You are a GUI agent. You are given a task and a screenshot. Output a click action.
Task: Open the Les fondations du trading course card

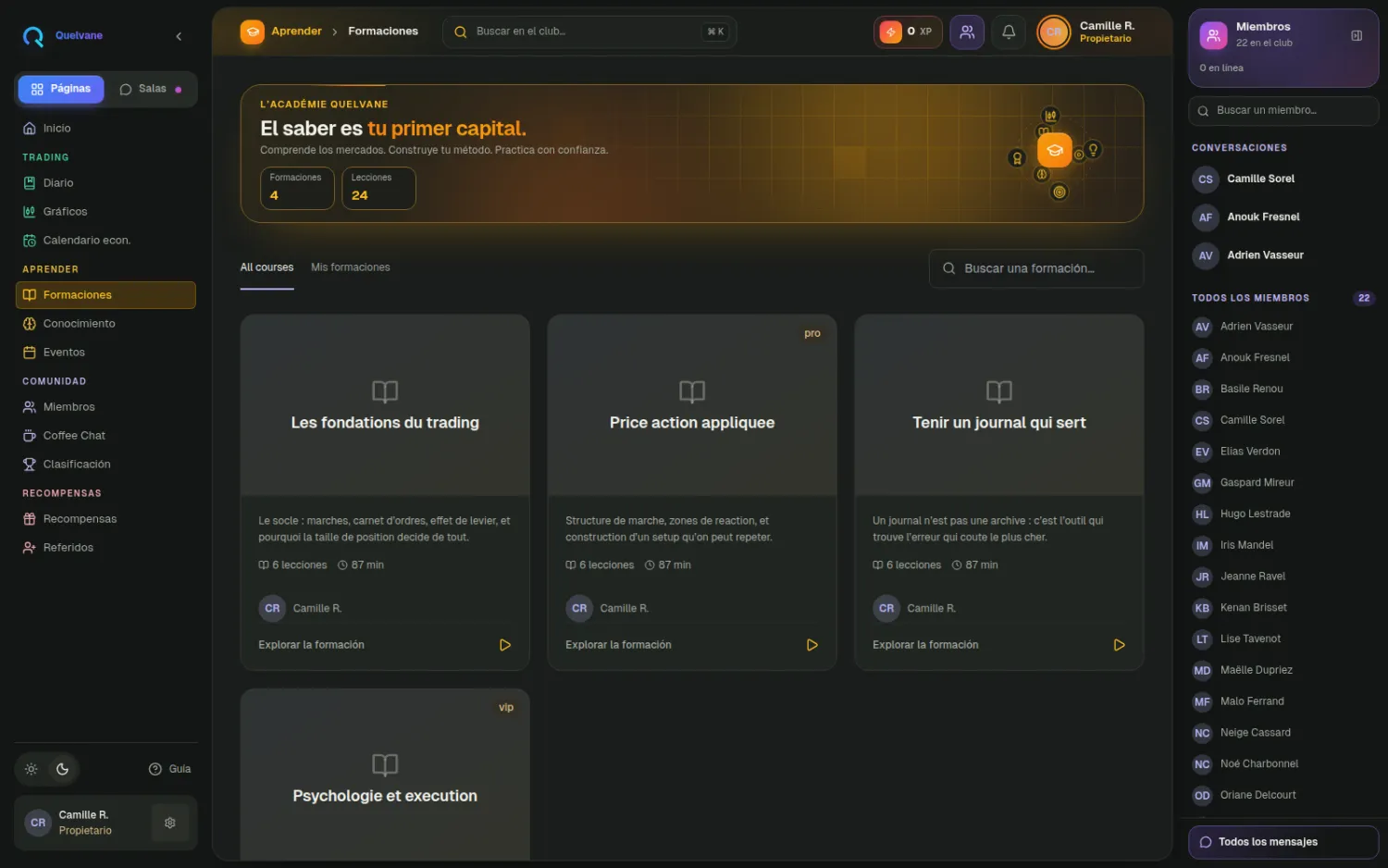(385, 492)
